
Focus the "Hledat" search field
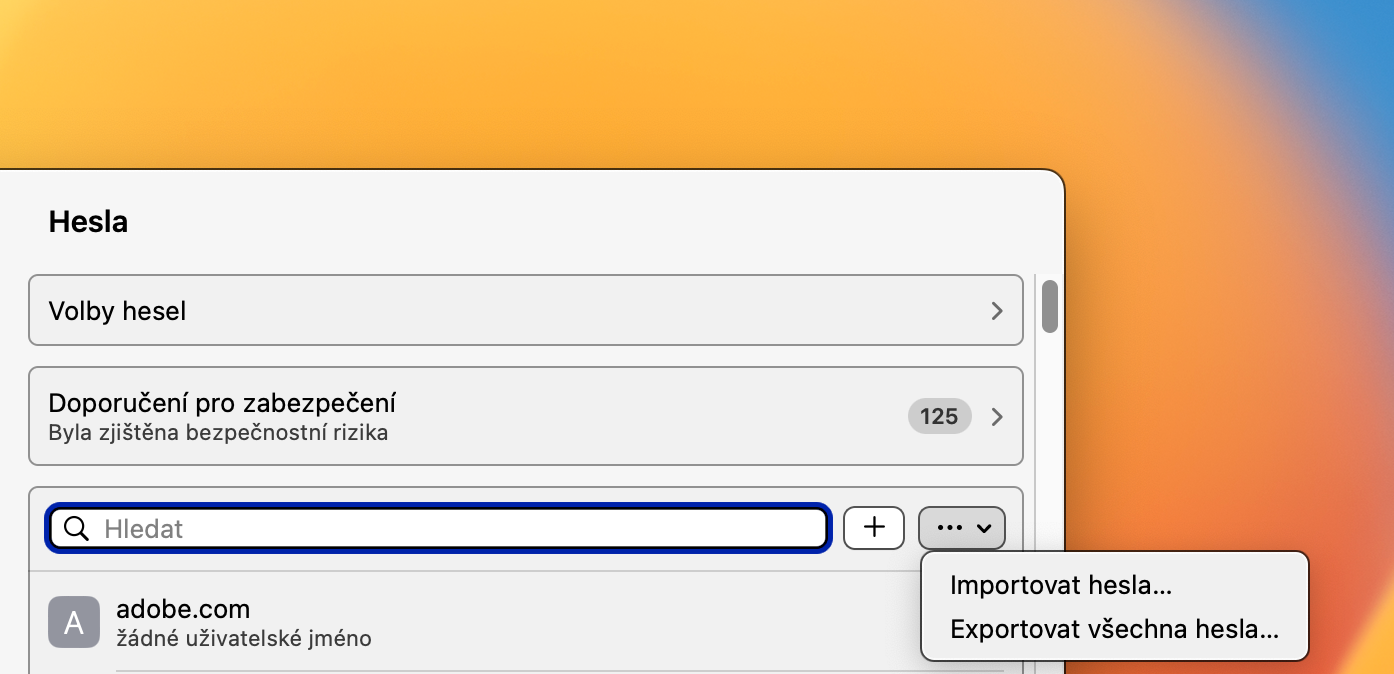pos(460,529)
